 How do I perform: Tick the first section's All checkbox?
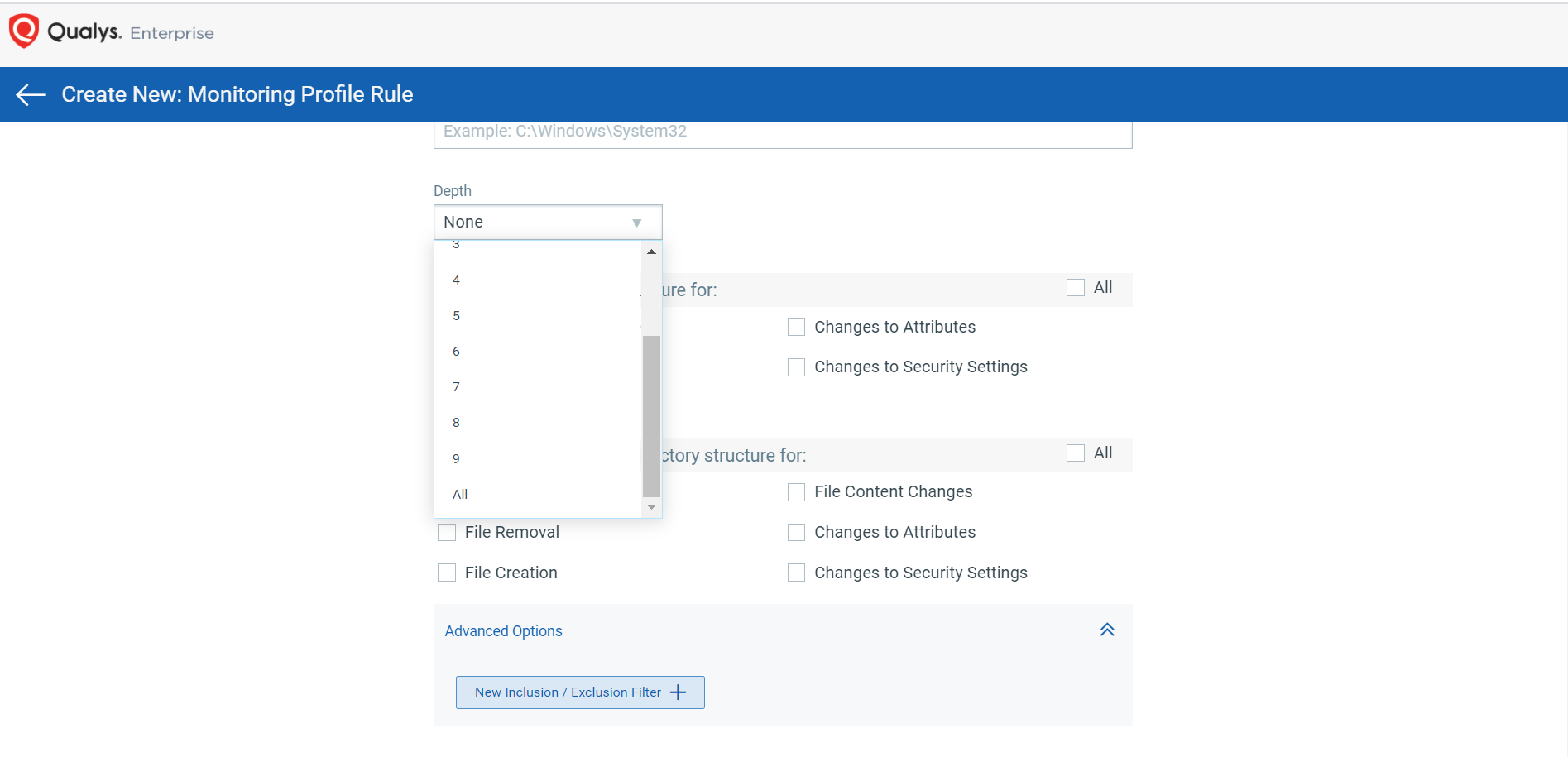click(1075, 288)
